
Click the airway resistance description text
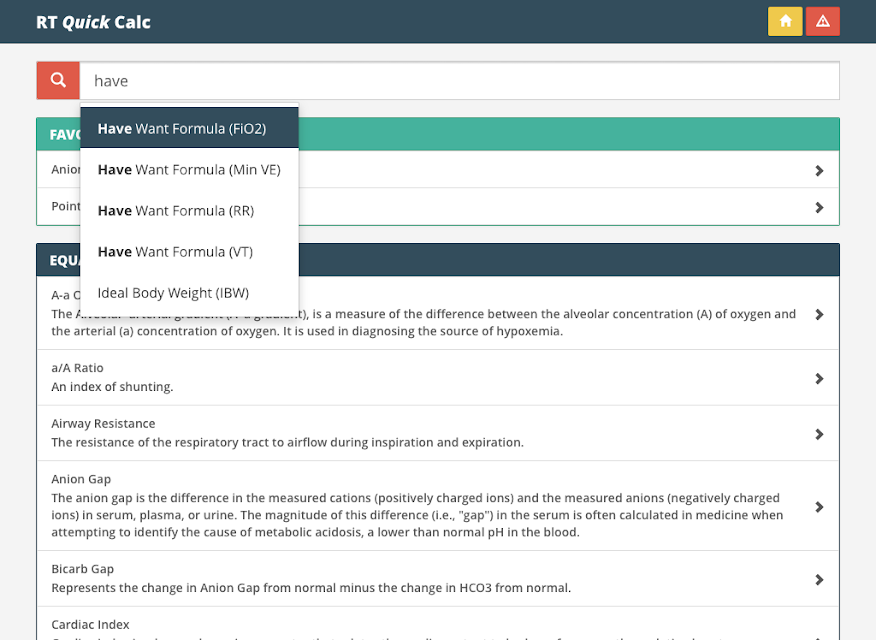pos(288,442)
